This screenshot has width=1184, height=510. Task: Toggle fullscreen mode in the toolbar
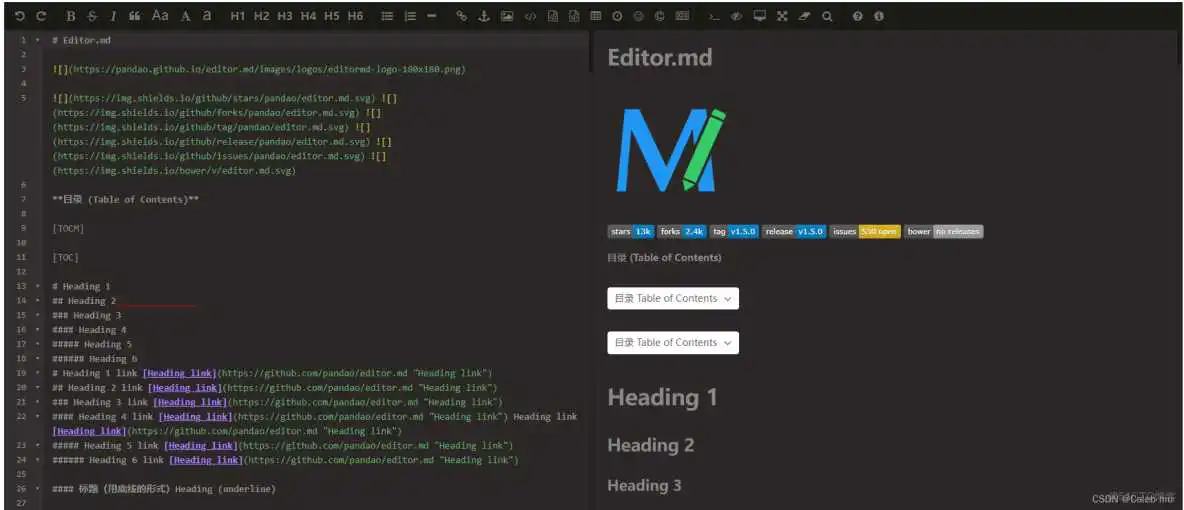(782, 16)
